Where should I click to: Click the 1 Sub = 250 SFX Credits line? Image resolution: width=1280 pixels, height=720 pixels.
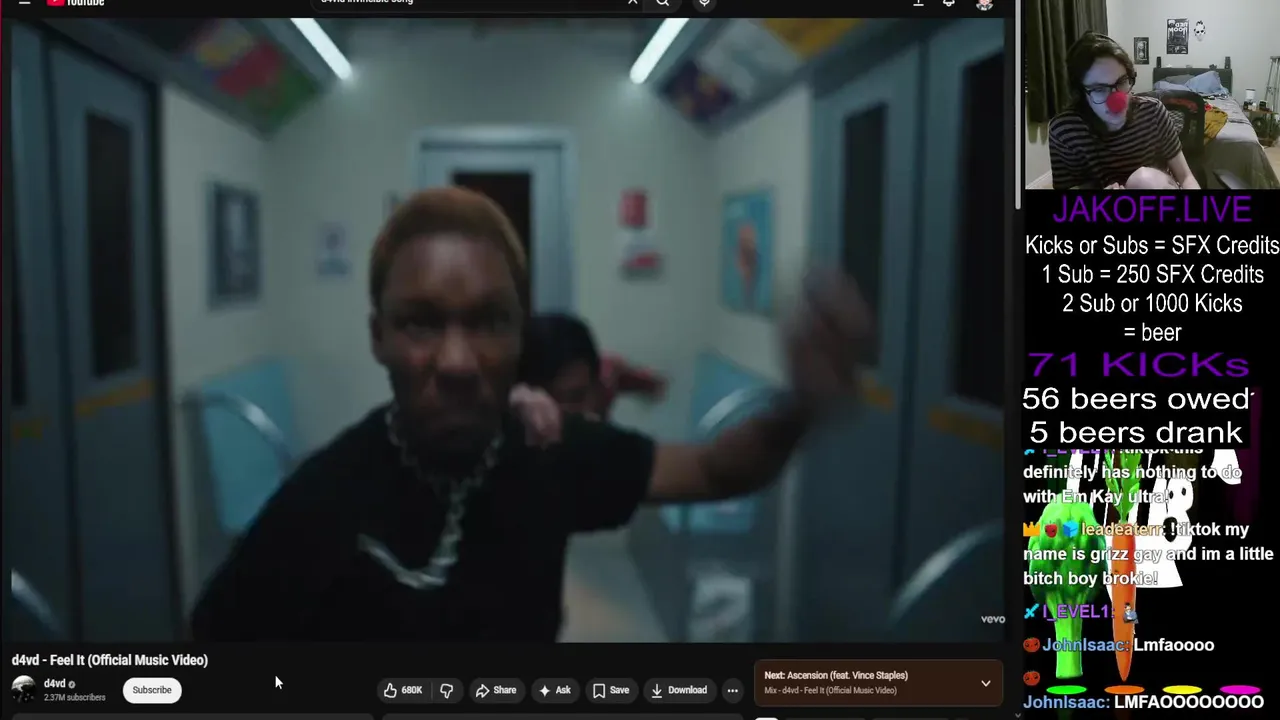click(x=1152, y=275)
